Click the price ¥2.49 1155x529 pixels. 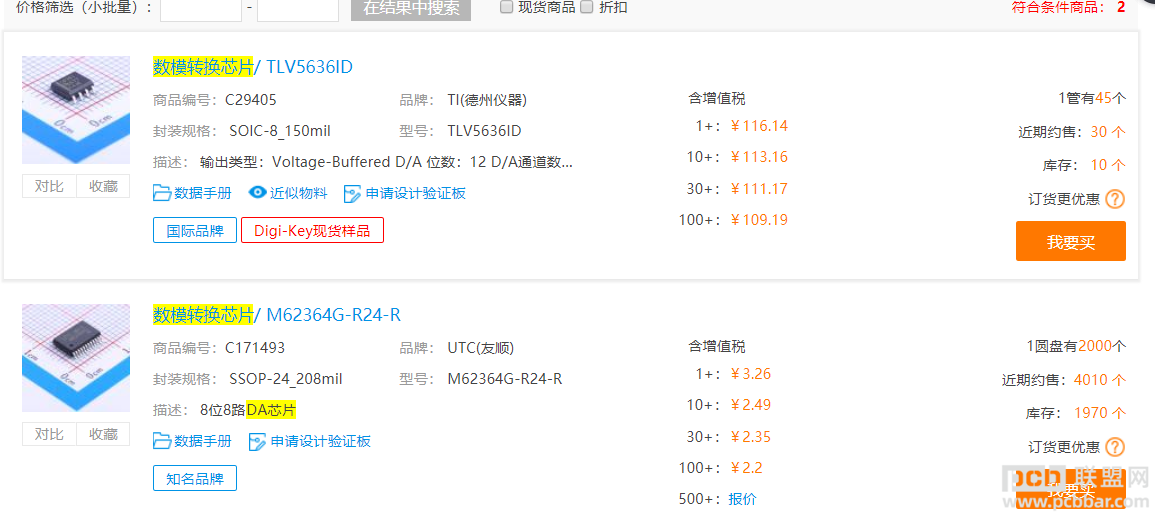[x=750, y=404]
